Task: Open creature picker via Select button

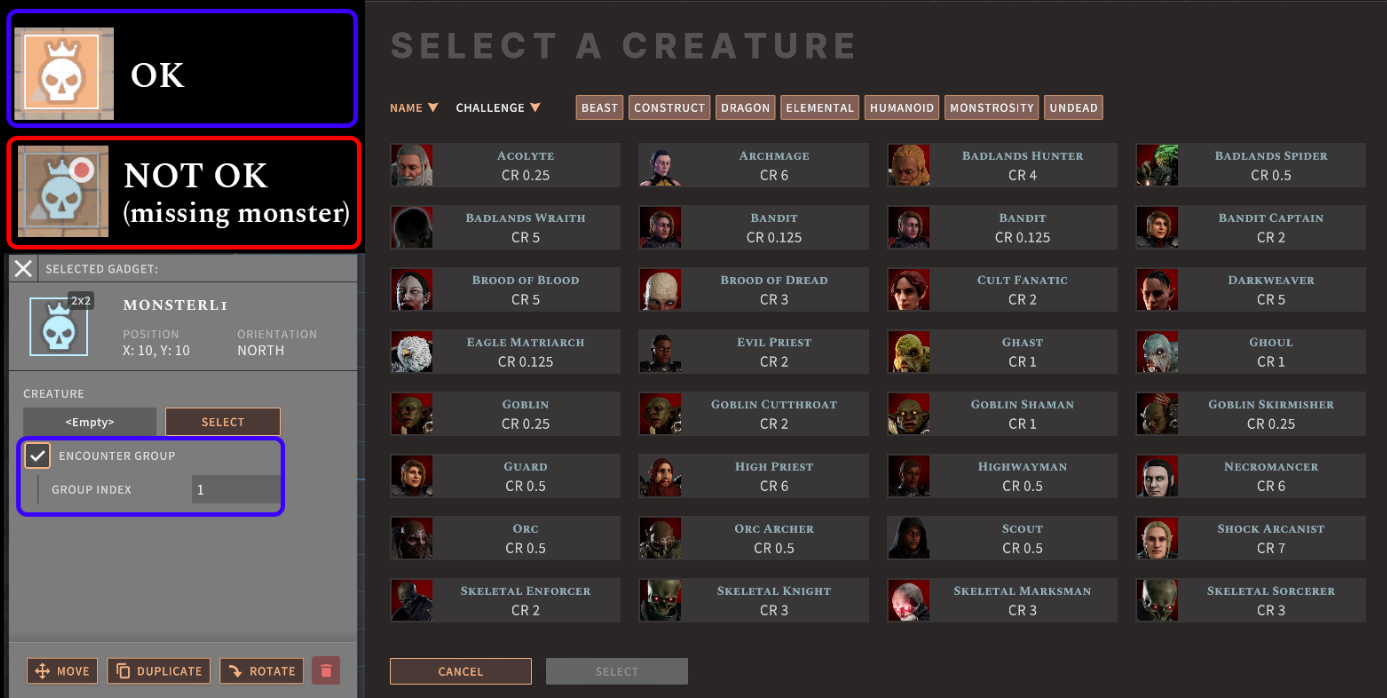Action: point(223,422)
